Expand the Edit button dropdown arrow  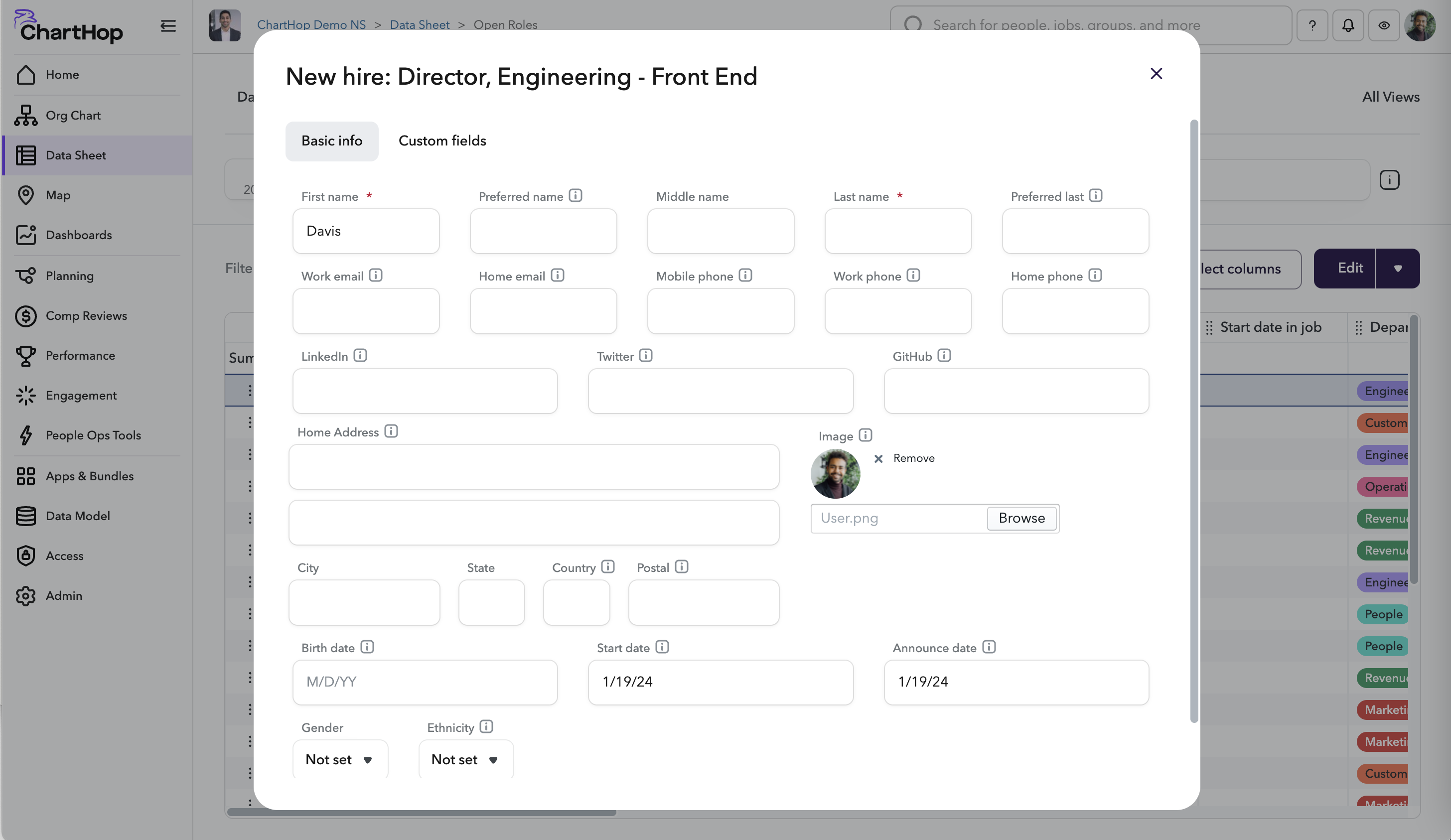point(1399,269)
